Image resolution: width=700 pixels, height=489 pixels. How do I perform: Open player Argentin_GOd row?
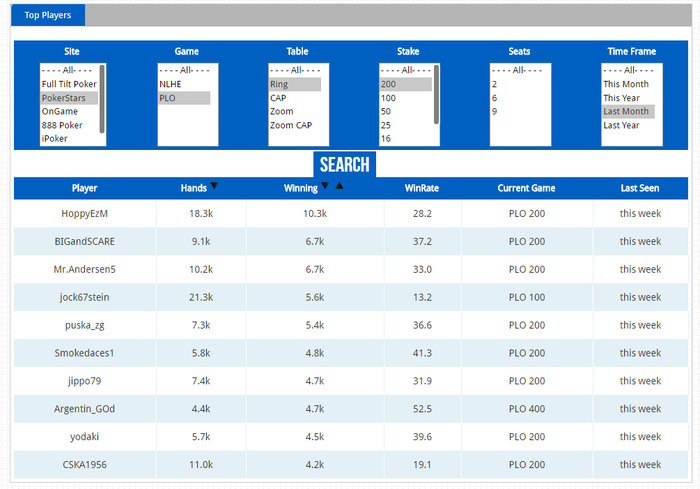pyautogui.click(x=351, y=409)
